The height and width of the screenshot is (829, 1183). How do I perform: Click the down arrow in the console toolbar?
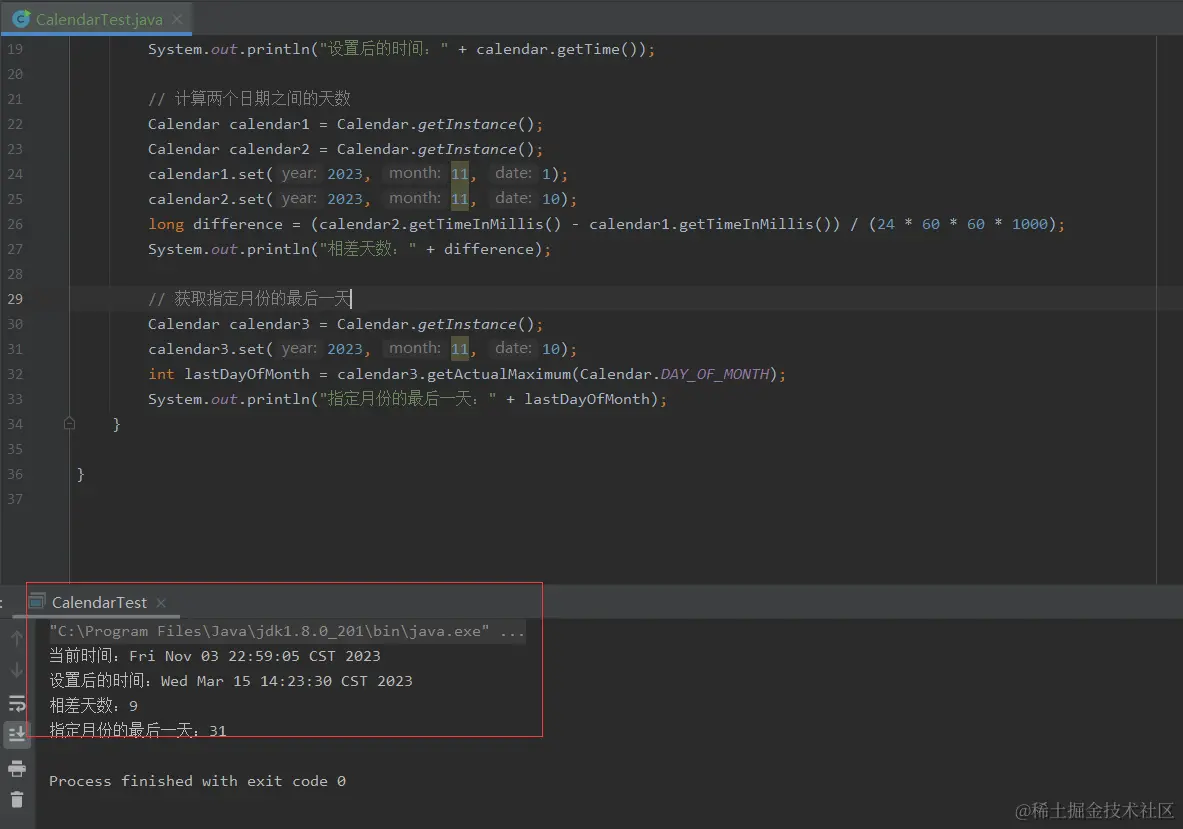(17, 669)
